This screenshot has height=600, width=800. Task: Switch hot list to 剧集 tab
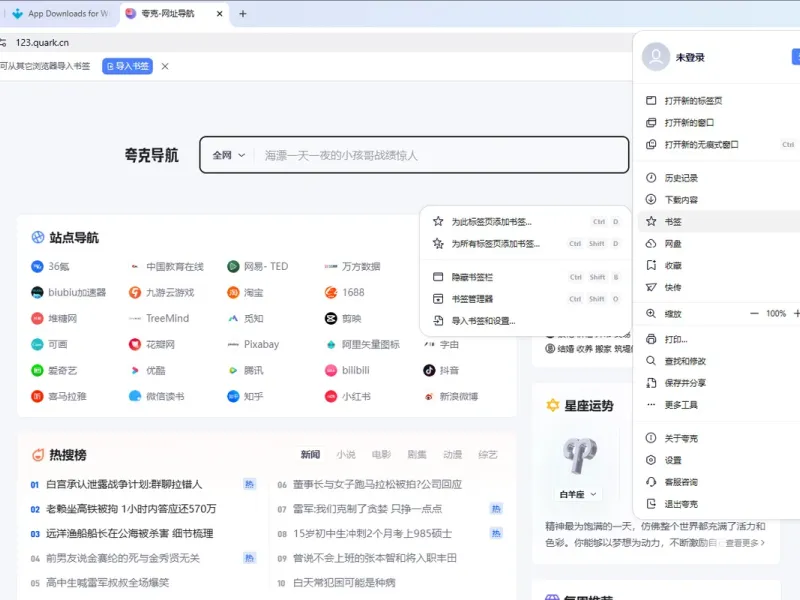[x=417, y=454]
